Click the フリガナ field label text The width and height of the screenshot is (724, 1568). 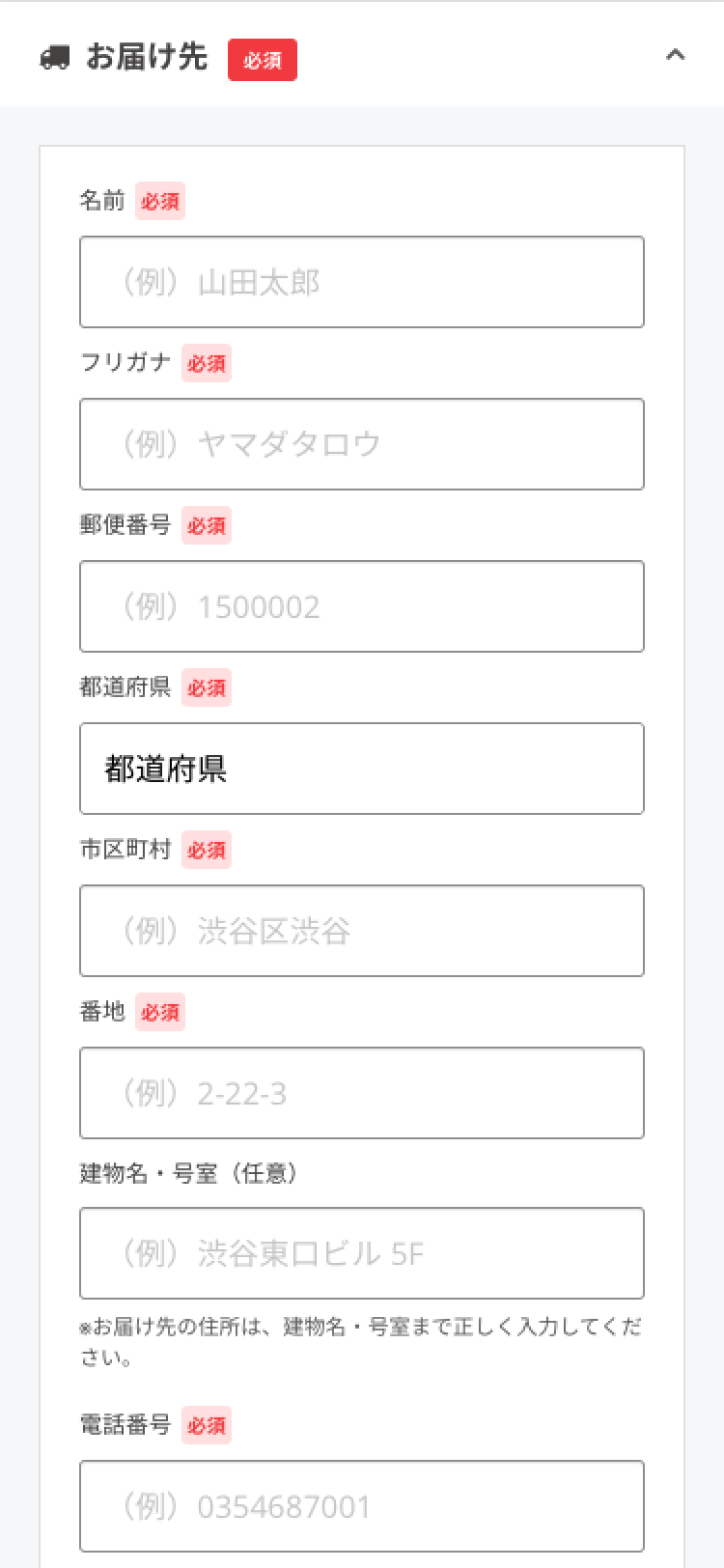125,363
